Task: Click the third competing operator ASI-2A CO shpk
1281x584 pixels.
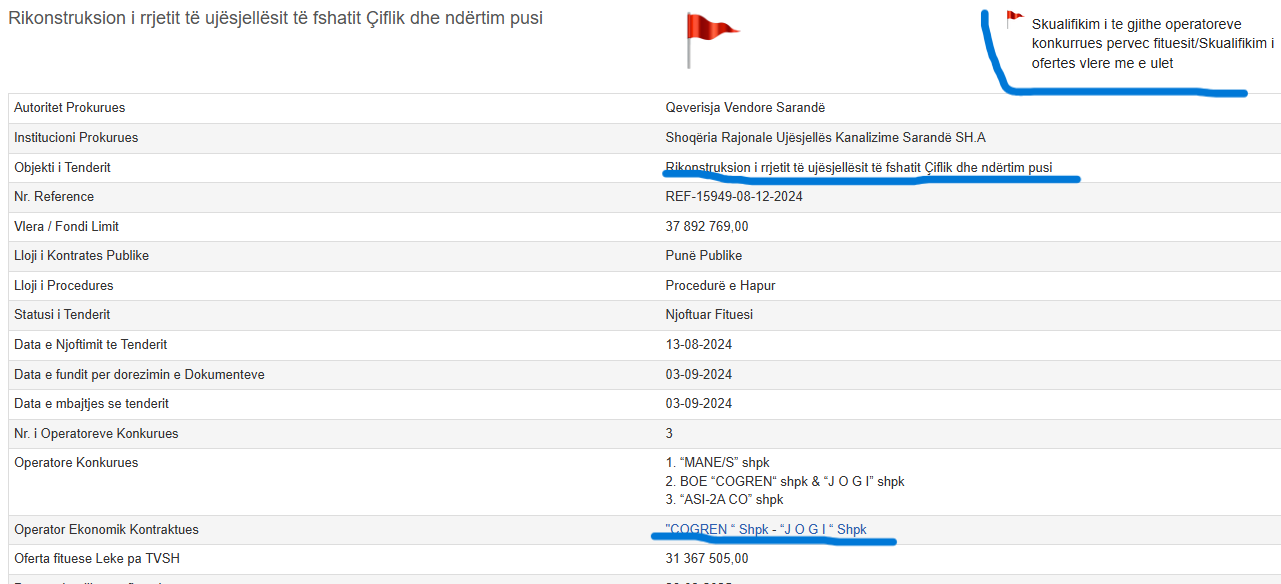Action: (x=724, y=499)
